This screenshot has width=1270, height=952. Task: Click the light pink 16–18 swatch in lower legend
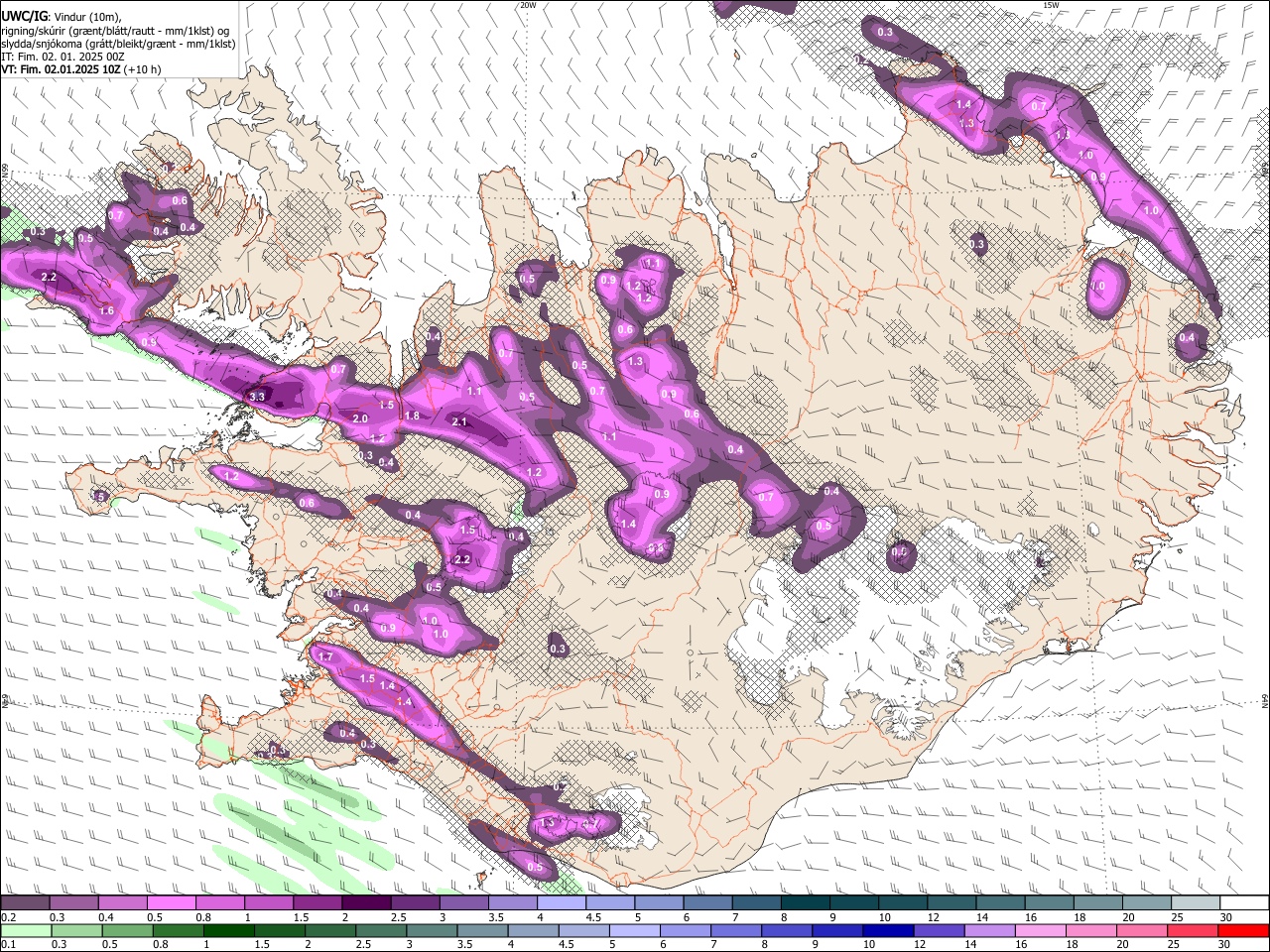point(1042,930)
